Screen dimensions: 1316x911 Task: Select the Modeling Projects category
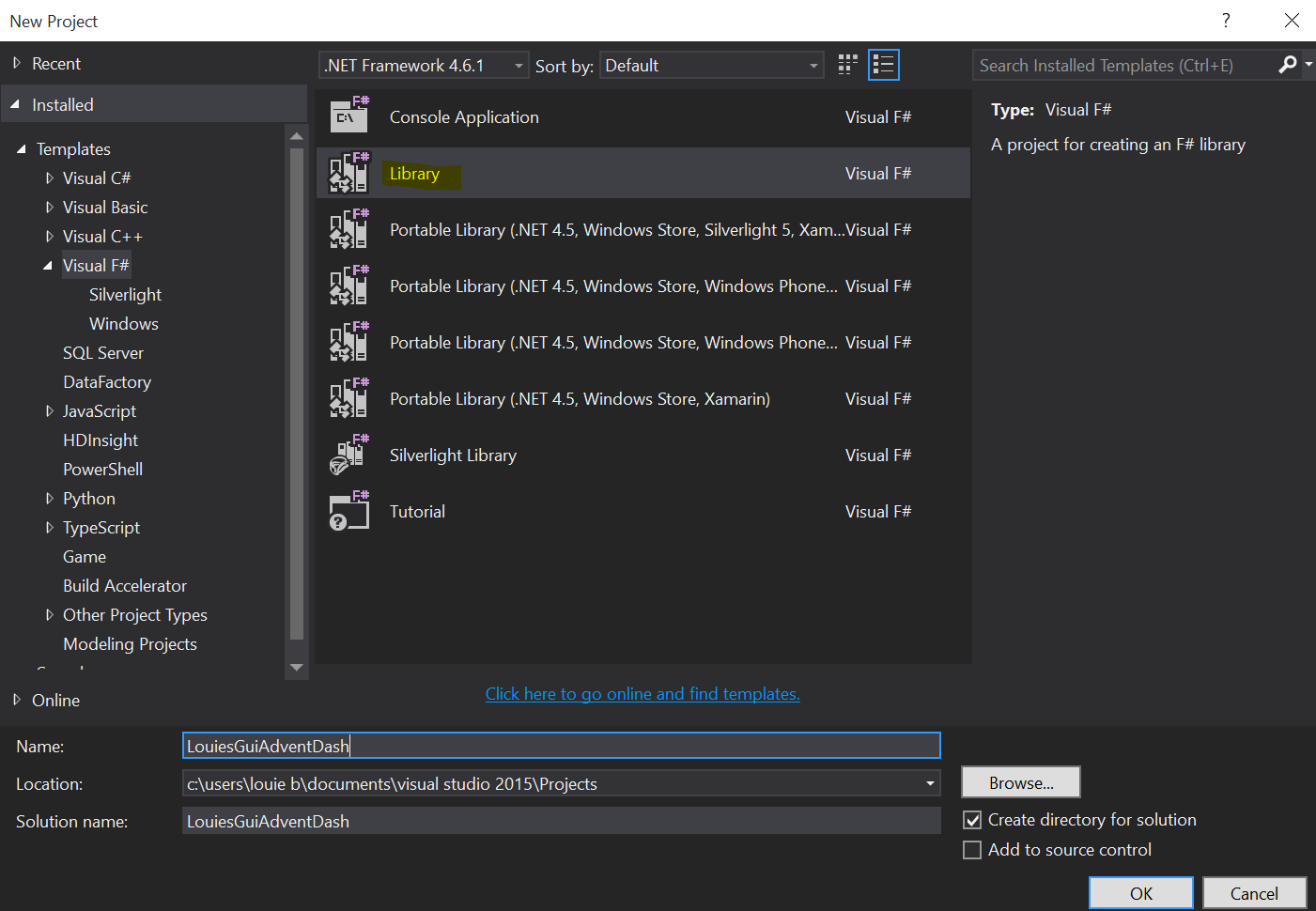click(x=130, y=643)
